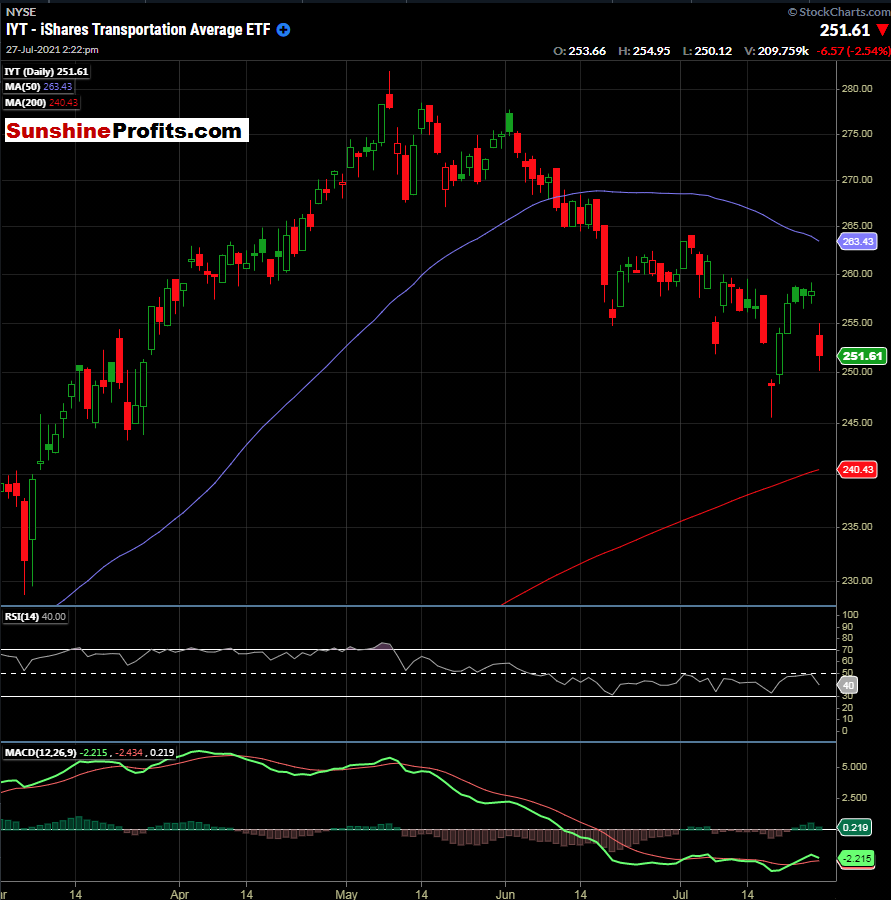Click the change value -6.57 (-2.54%)
Viewport: 893px width, 900px height.
[853, 51]
